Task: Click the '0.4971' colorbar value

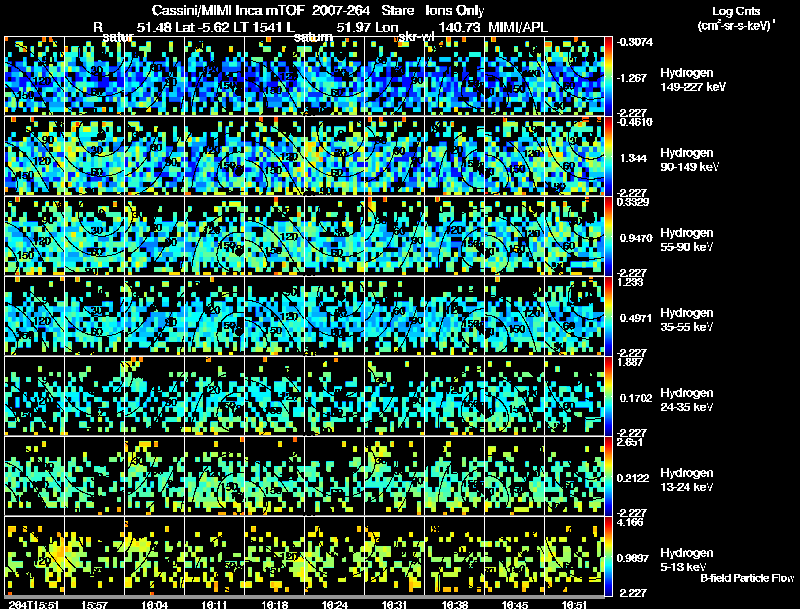Action: (x=636, y=318)
